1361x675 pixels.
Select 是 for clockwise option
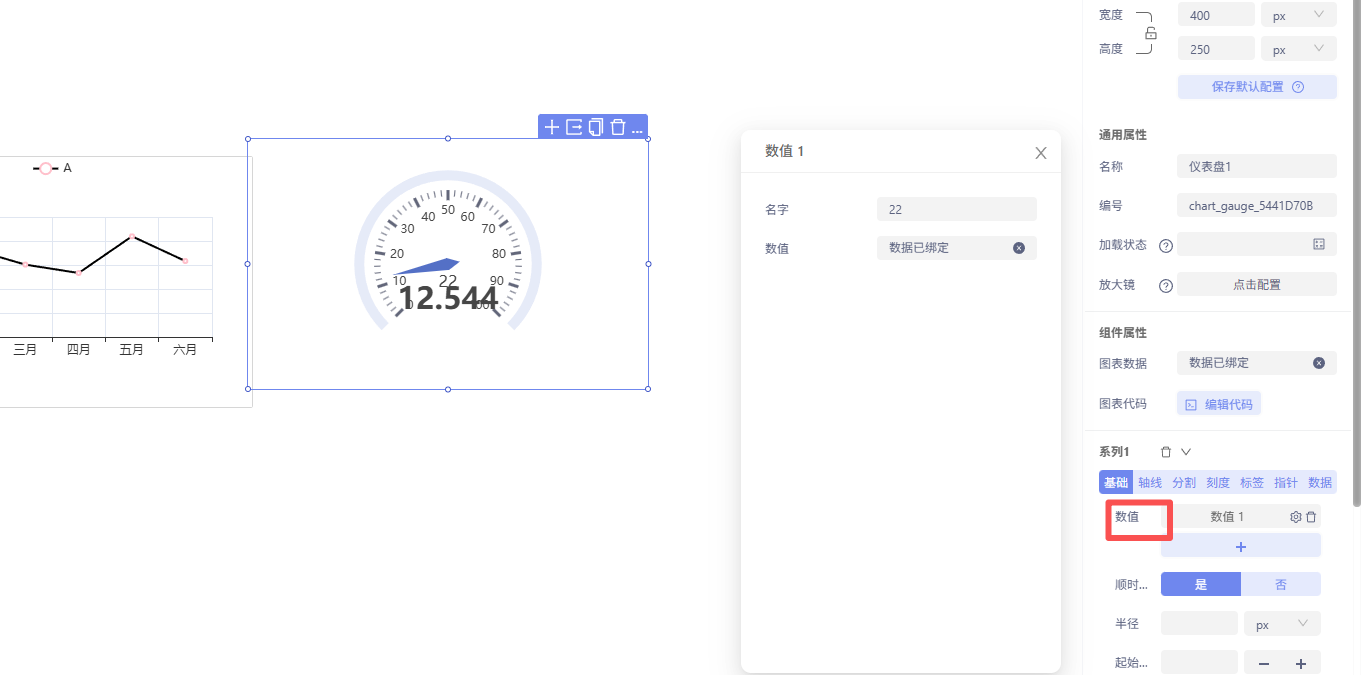click(1201, 584)
